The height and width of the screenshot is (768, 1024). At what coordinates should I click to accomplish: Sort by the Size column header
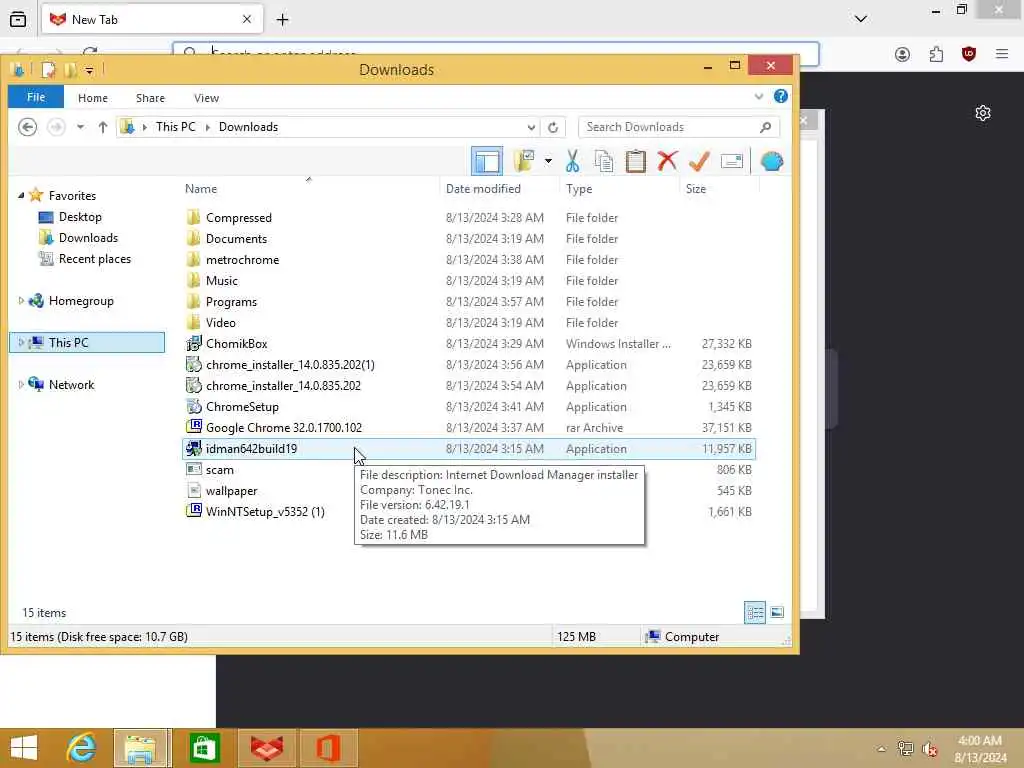(x=696, y=189)
